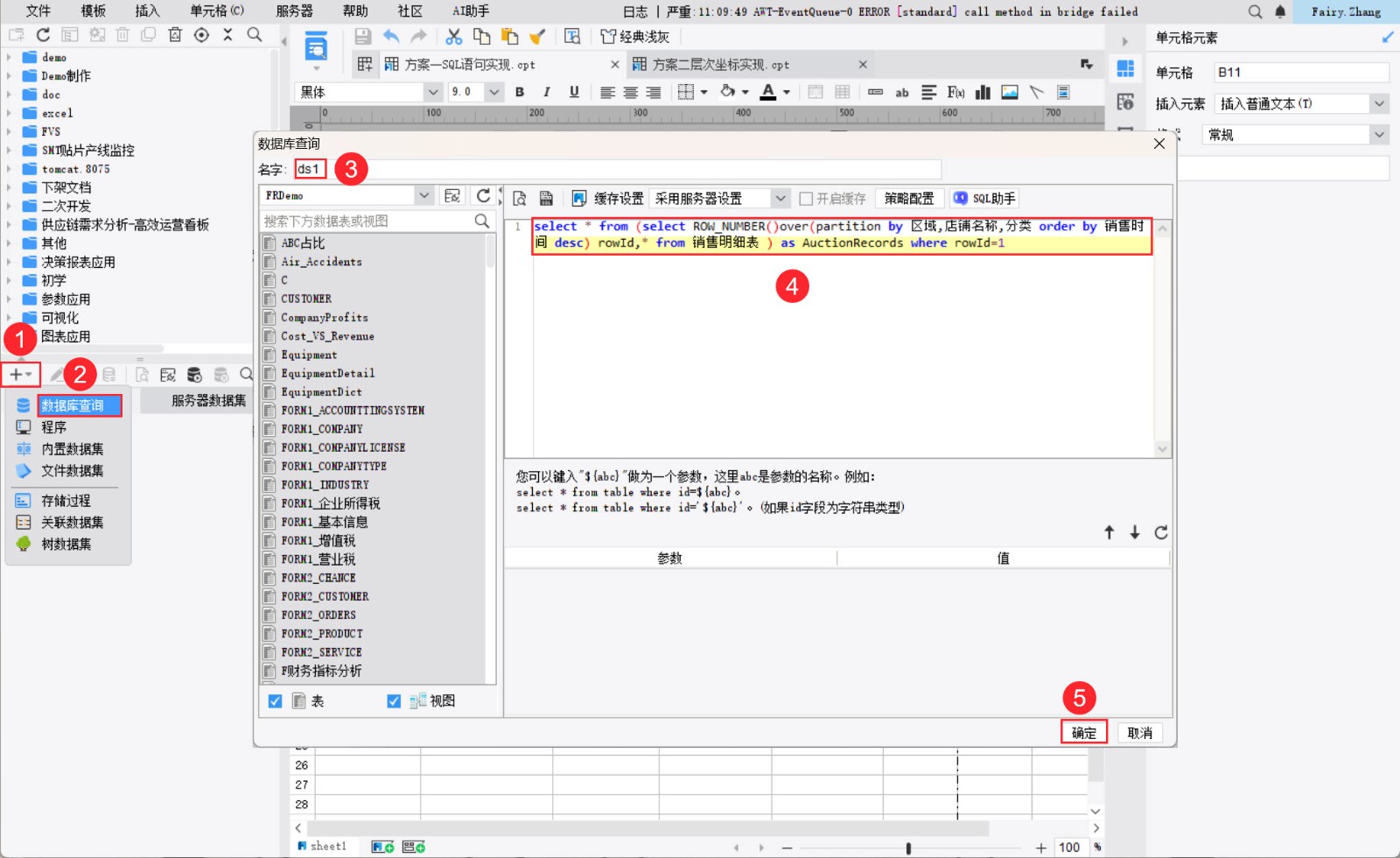Move parameter down with arrow icon

1135,532
